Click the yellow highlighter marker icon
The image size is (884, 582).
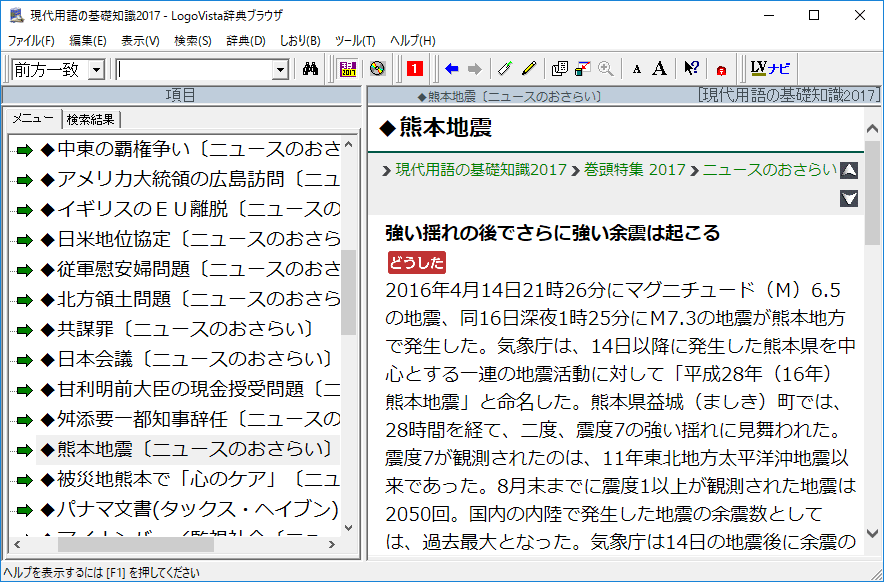(529, 69)
